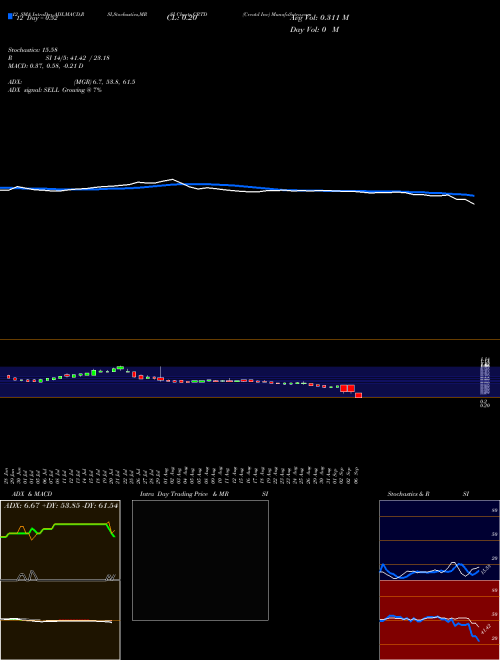Click the 'Stochastics & R' panel title
Viewport: 500px width, 660px height.
point(408,494)
